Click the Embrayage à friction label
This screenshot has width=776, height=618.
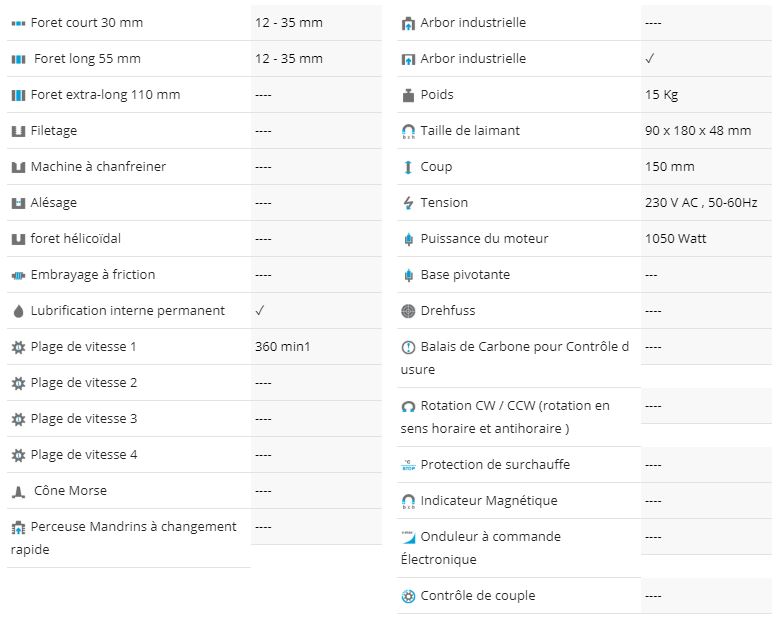click(x=93, y=275)
